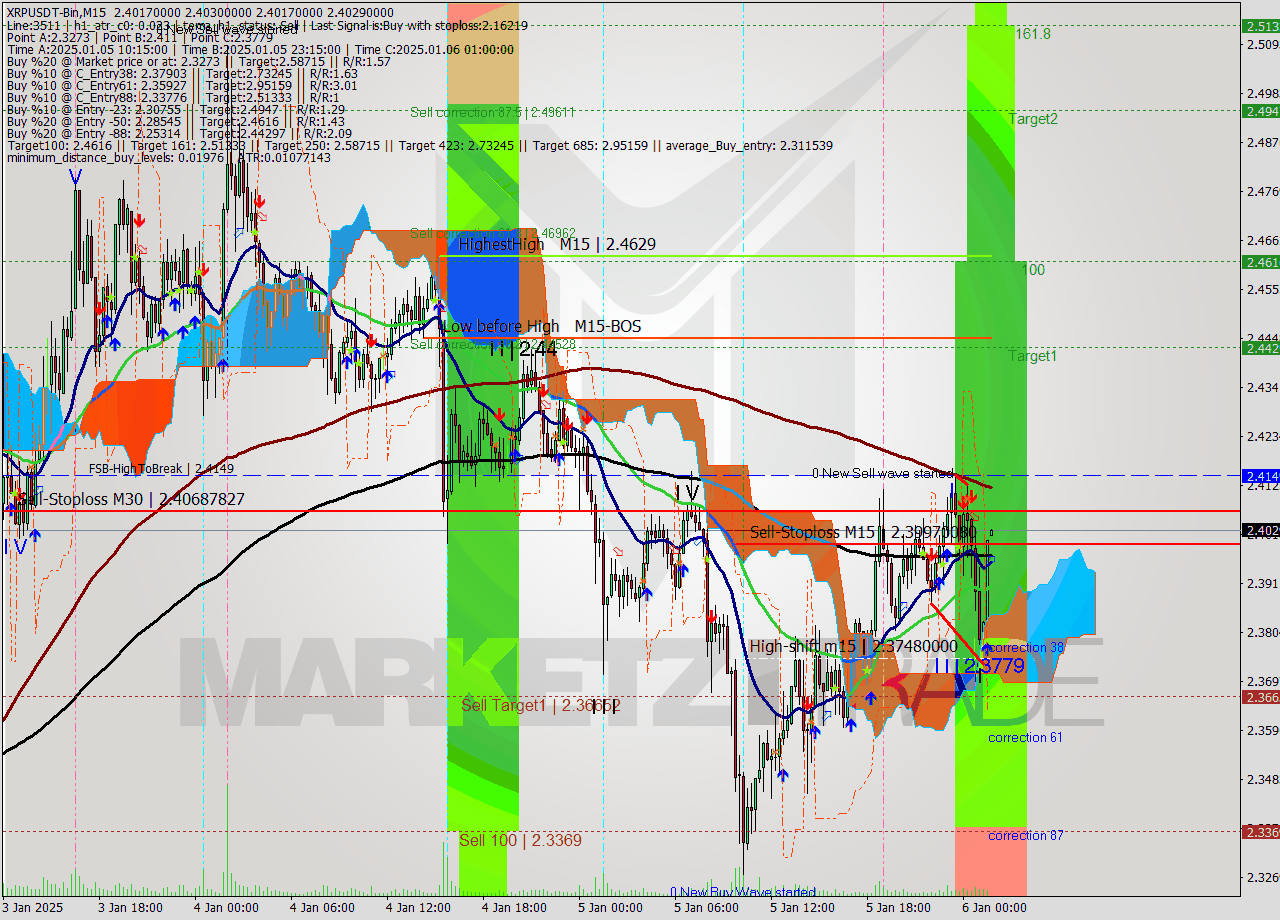1280x920 pixels.
Task: Select the '0 New Buy Wave started' label
Action: point(743,892)
